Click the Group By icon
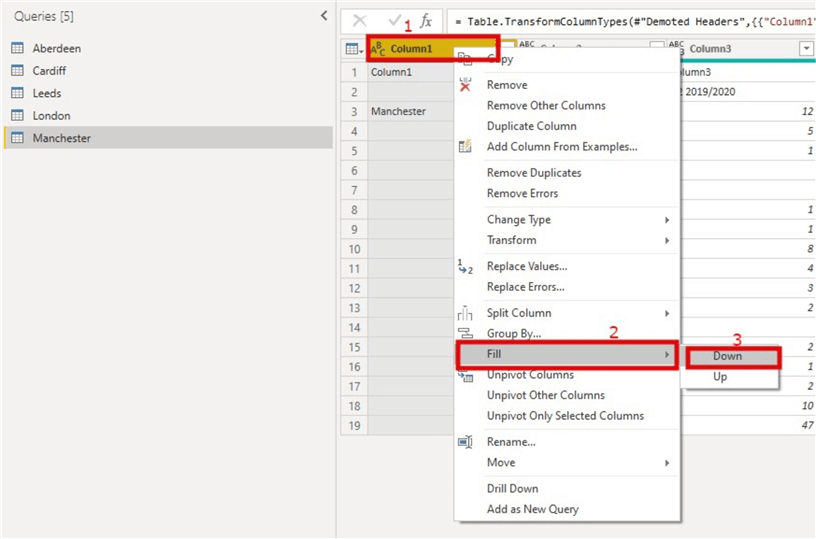The height and width of the screenshot is (539, 816). tap(465, 333)
